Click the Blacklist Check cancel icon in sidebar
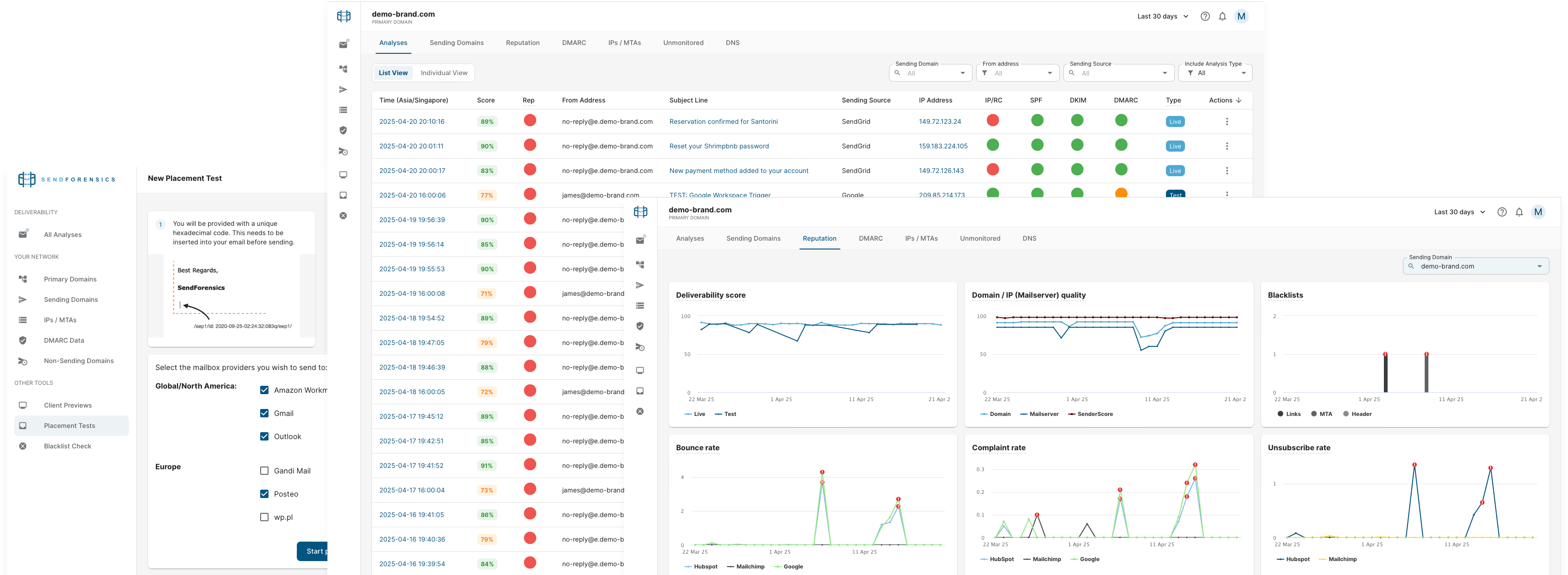Viewport: 1568px width, 575px height. (x=23, y=446)
